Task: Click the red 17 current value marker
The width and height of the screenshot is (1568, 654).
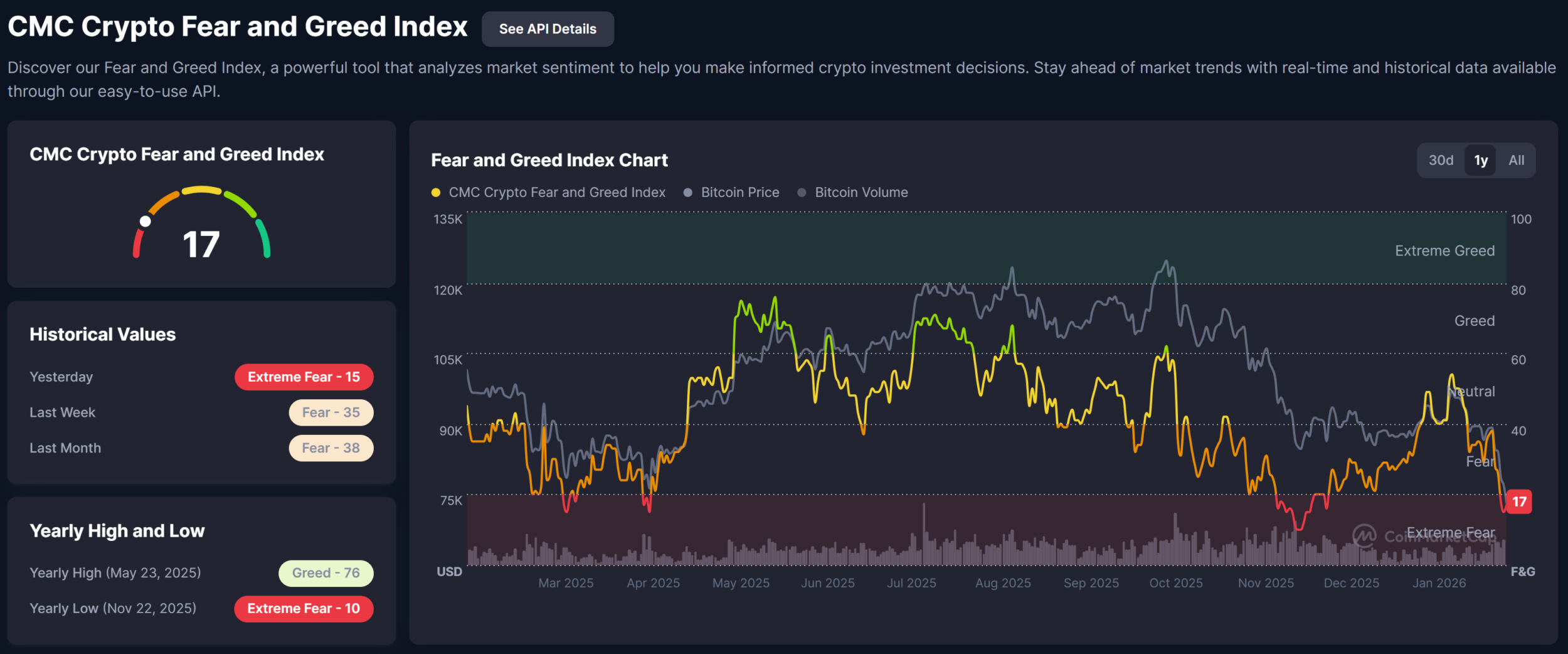Action: pos(1519,501)
